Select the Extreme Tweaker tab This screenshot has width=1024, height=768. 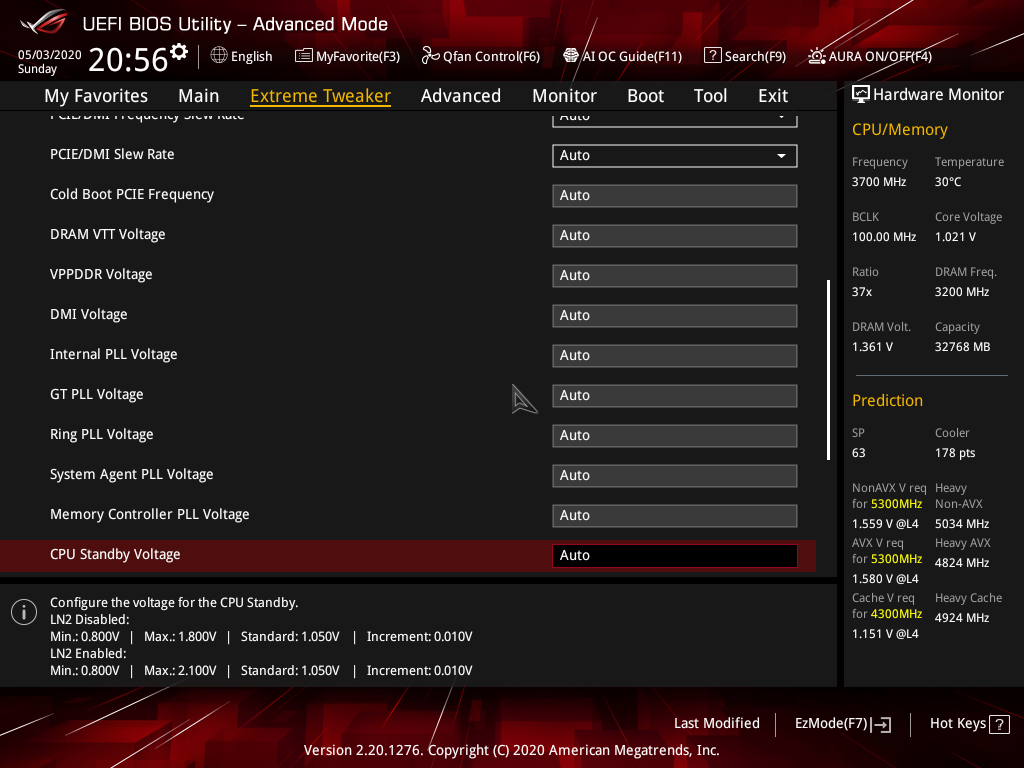[x=321, y=96]
